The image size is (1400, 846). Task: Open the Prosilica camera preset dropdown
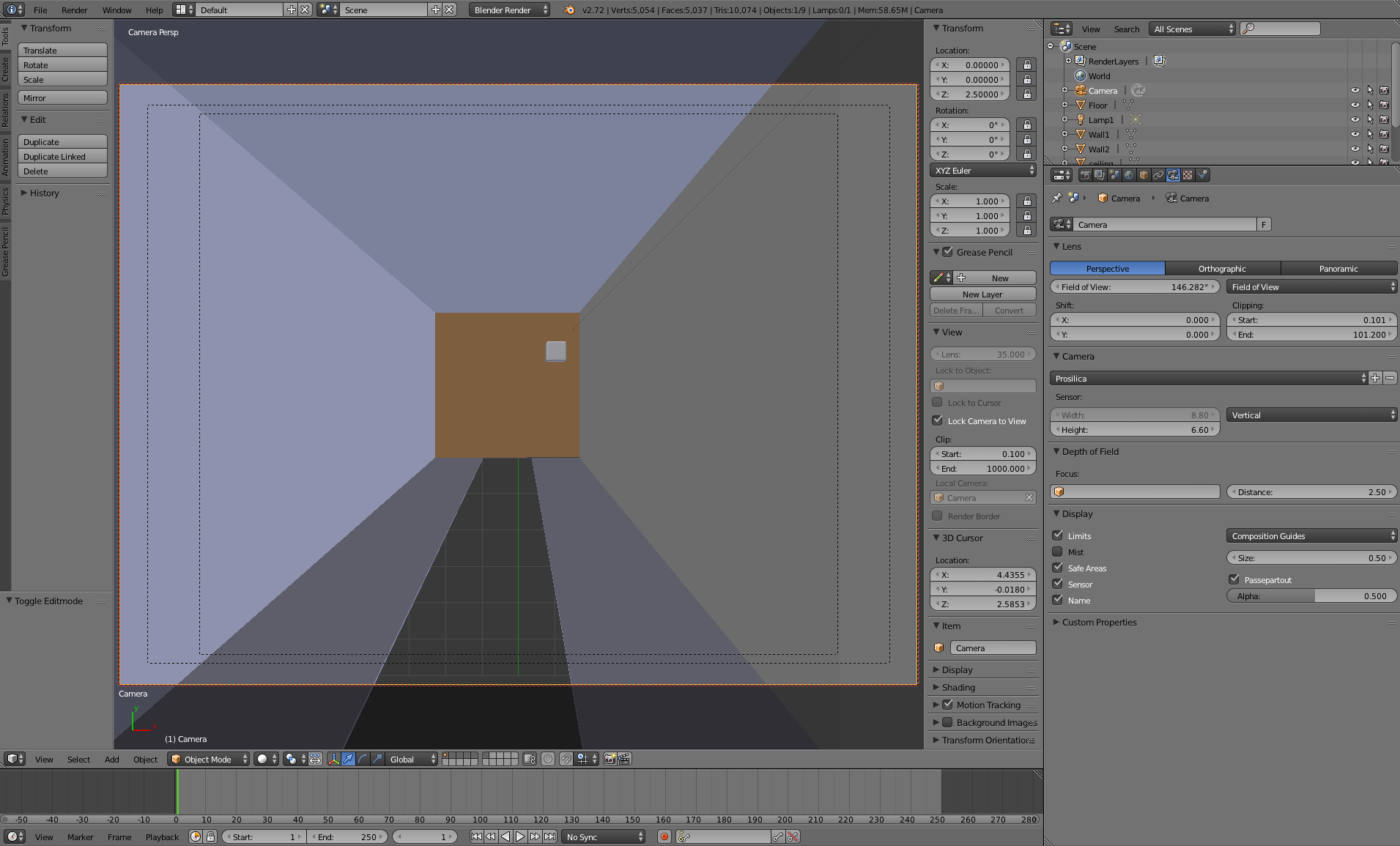pos(1209,378)
